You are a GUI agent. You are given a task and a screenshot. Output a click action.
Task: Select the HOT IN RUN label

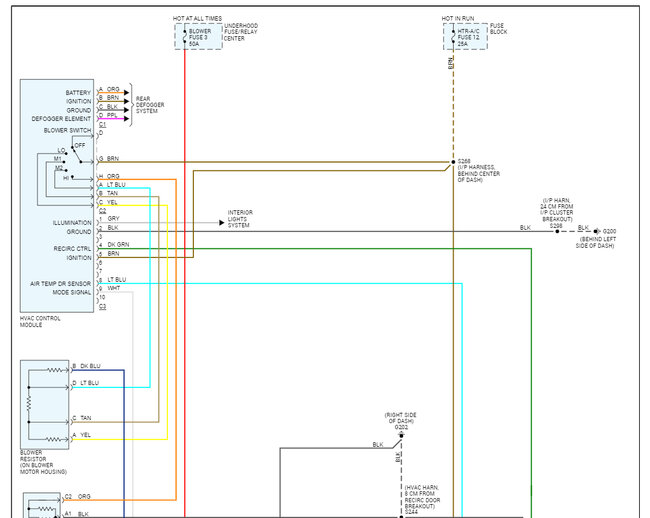[x=458, y=19]
